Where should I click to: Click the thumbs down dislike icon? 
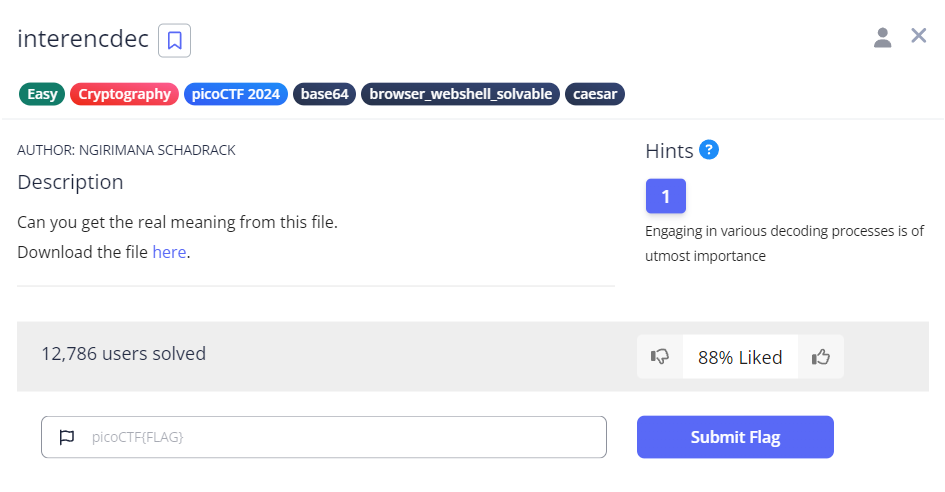click(660, 357)
